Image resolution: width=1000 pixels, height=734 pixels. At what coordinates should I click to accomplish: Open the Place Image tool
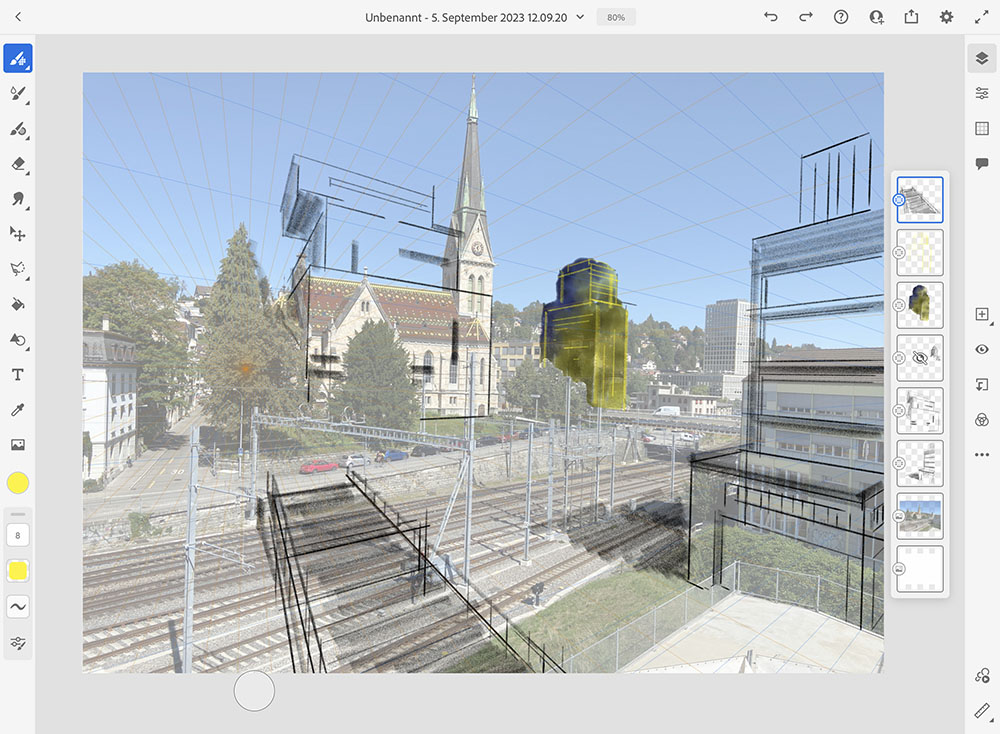click(17, 445)
